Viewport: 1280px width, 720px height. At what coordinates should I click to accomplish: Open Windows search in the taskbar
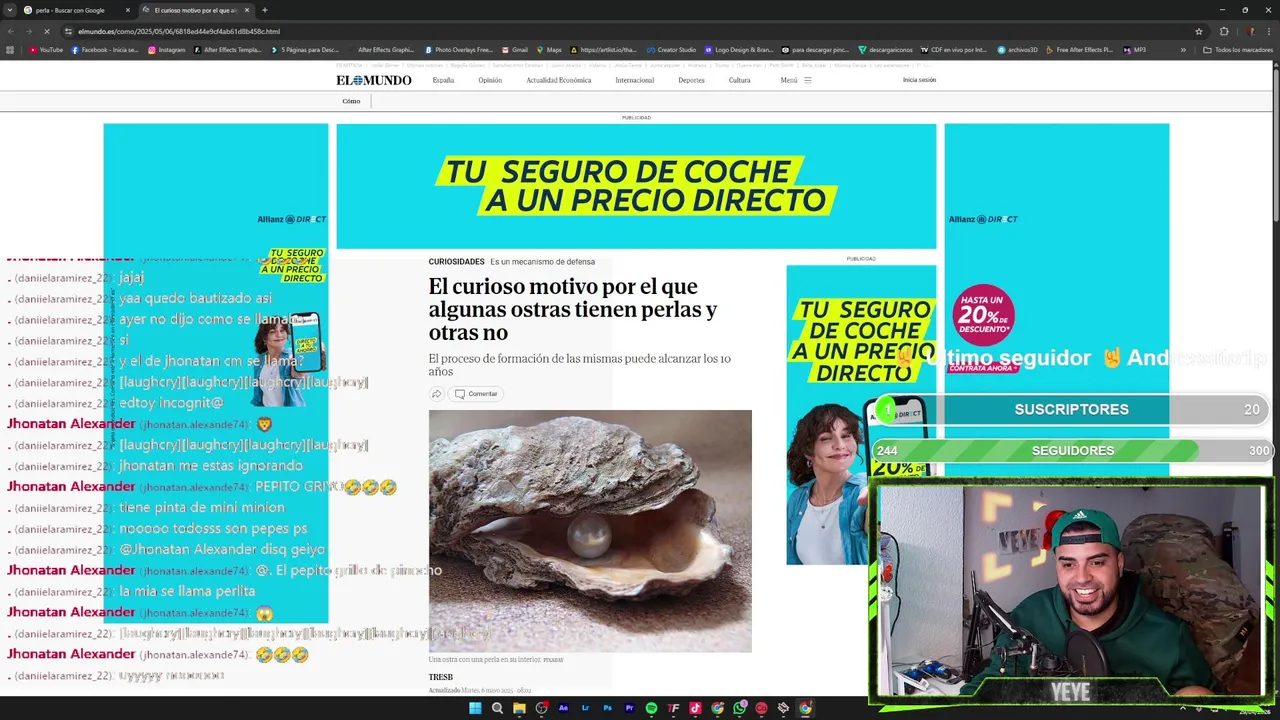[x=497, y=708]
